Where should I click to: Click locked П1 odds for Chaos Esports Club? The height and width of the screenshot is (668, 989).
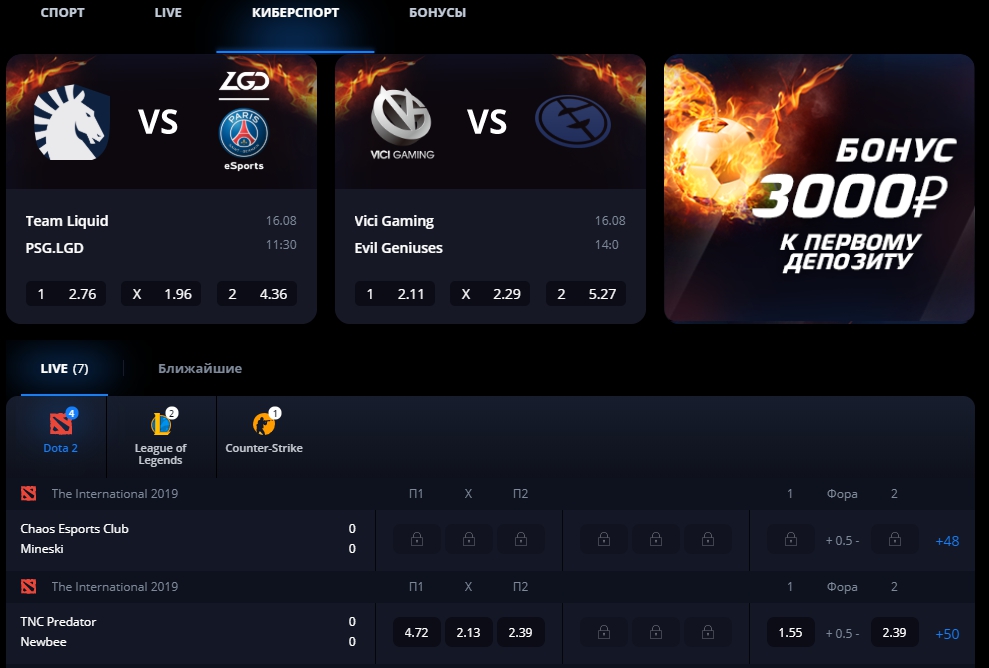click(x=417, y=539)
